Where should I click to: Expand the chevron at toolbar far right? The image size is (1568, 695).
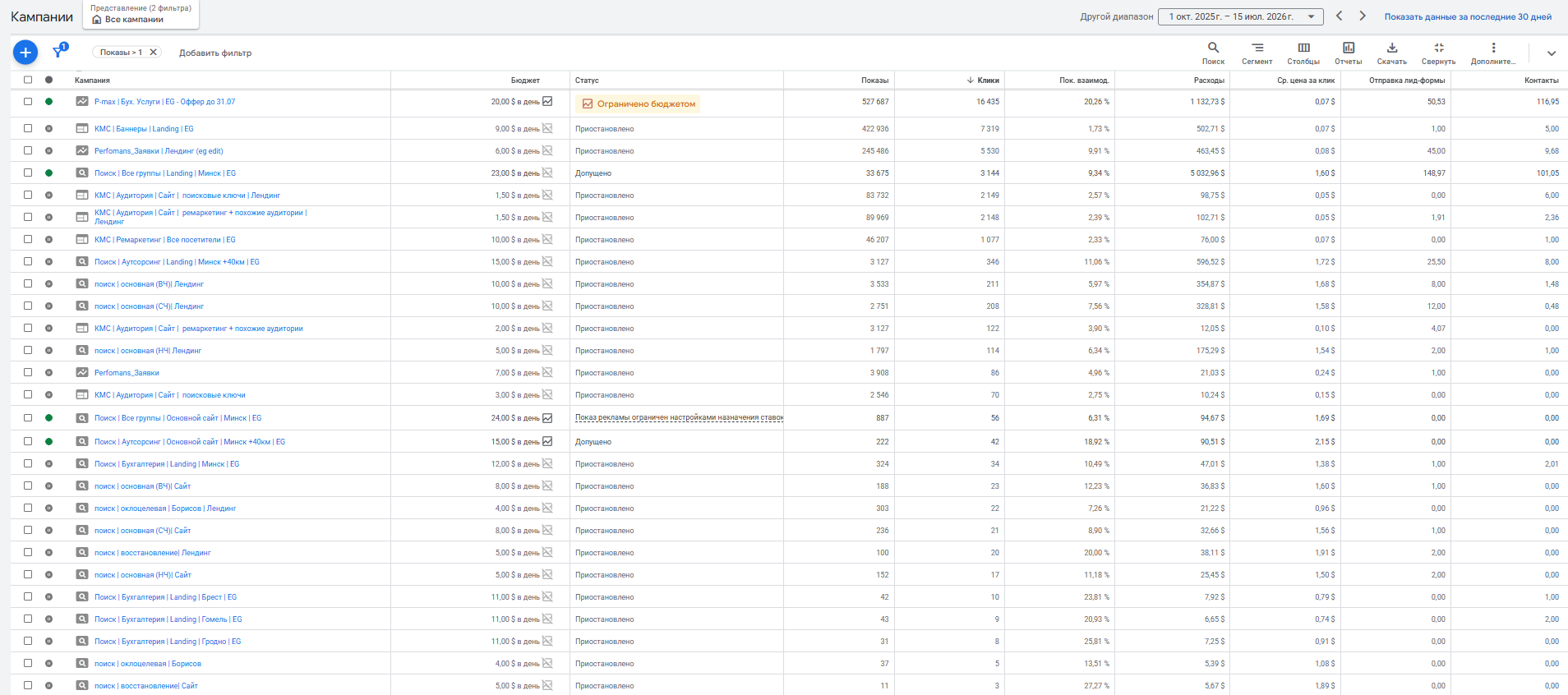pyautogui.click(x=1552, y=53)
